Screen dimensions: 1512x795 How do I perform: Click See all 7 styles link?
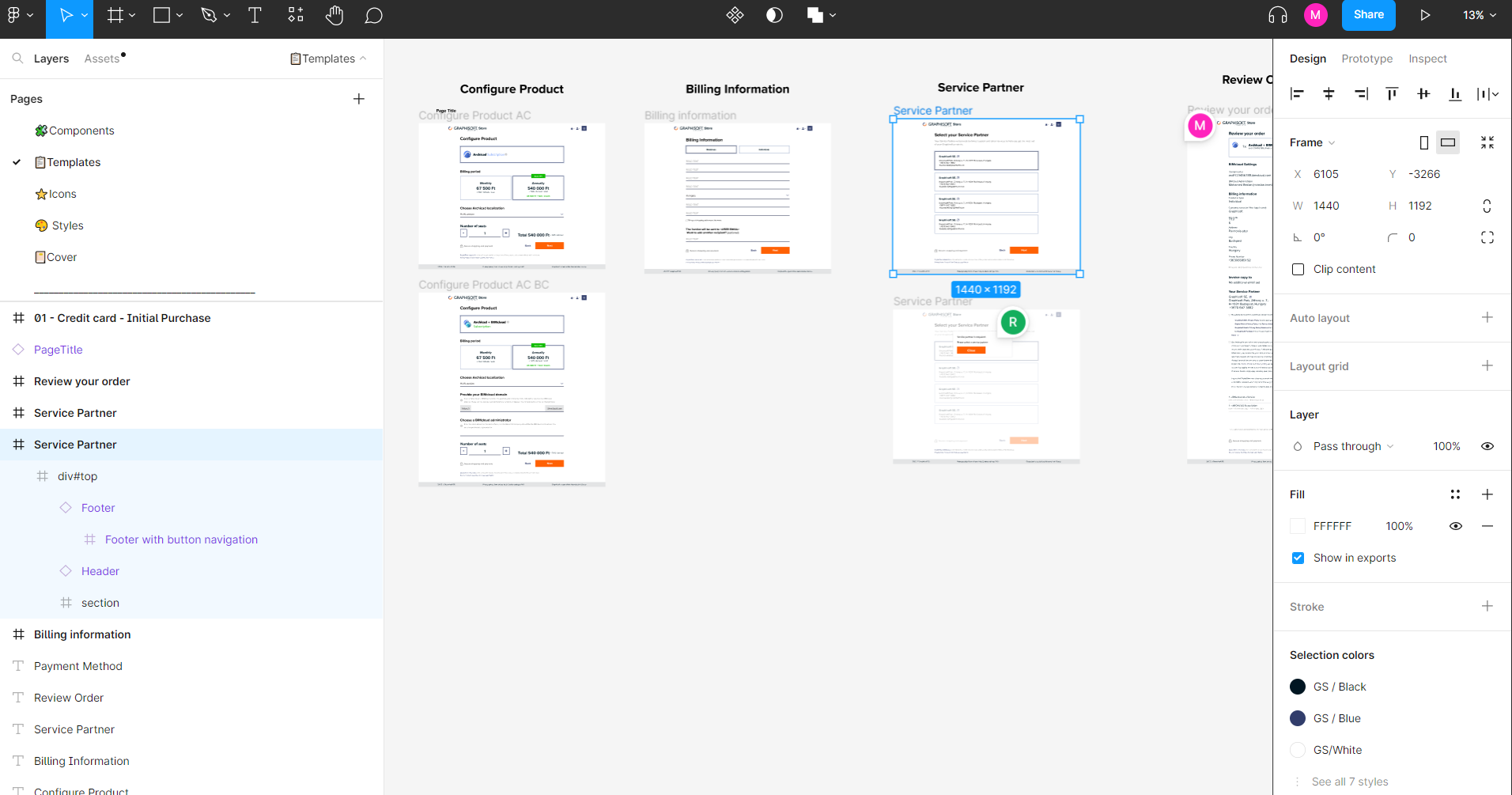tap(1349, 782)
